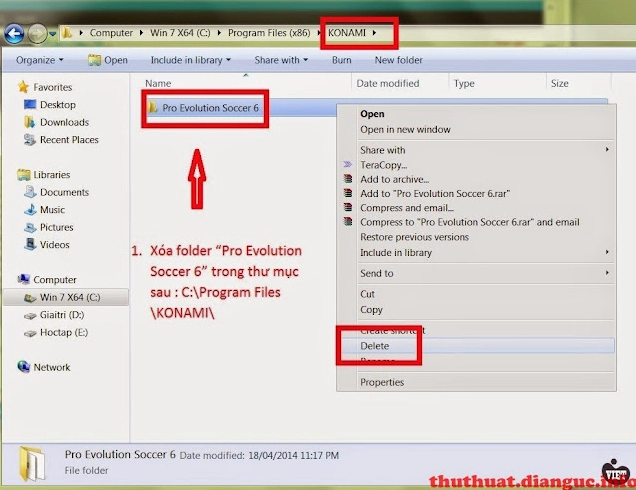Viewport: 636px width, 490px height.
Task: Click the Computer icon in sidebar
Action: [24, 279]
